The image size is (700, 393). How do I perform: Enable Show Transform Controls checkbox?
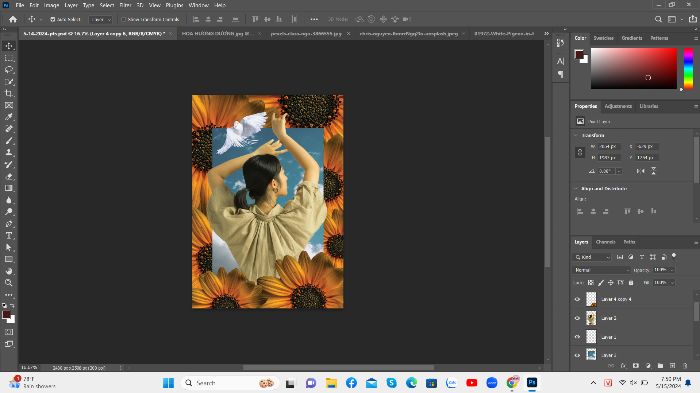coord(124,20)
